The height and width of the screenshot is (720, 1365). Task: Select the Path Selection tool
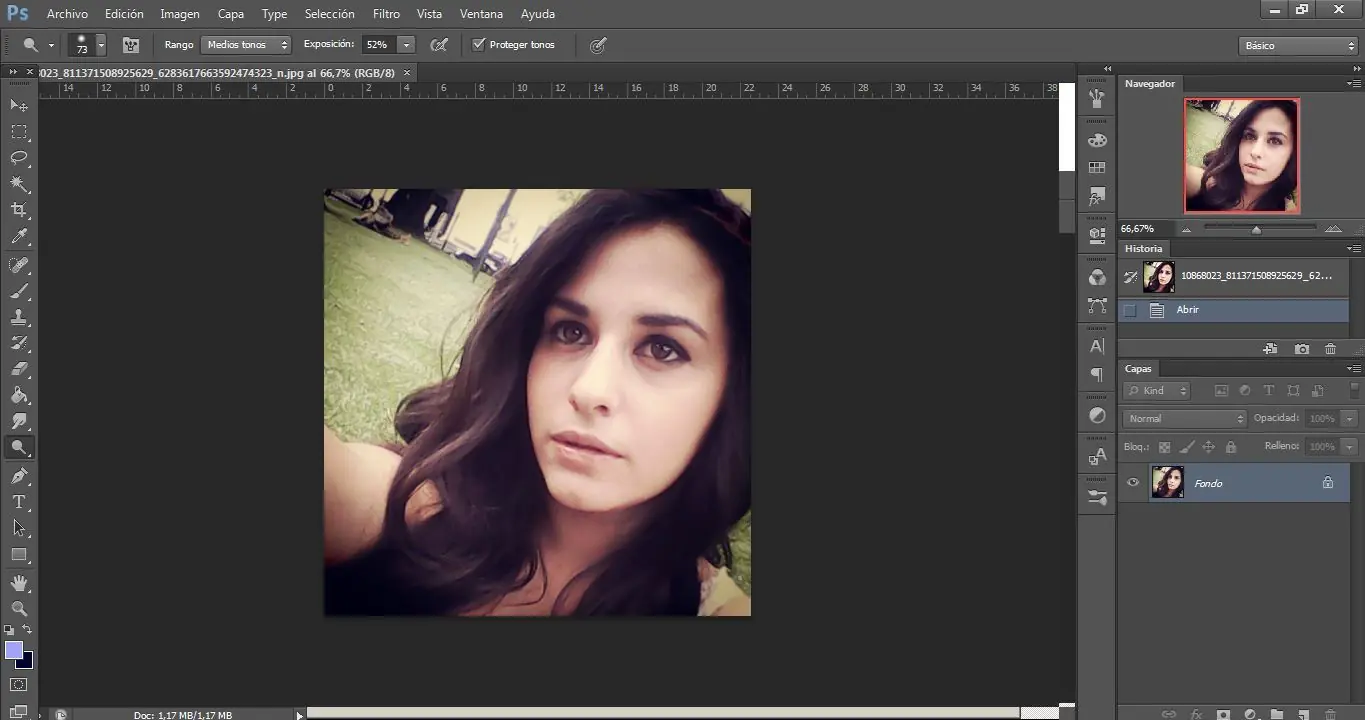[19, 528]
